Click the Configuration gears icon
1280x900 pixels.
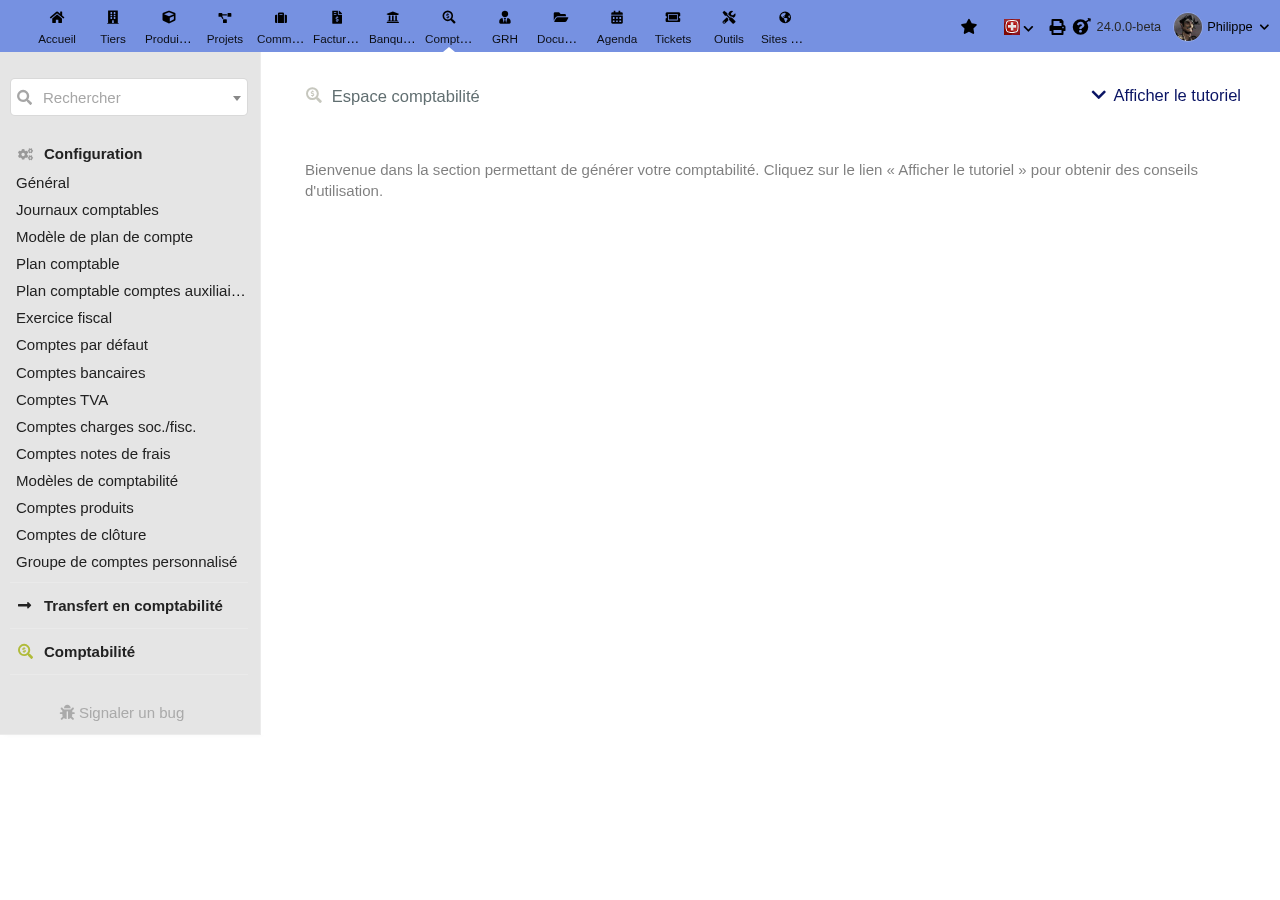click(26, 154)
